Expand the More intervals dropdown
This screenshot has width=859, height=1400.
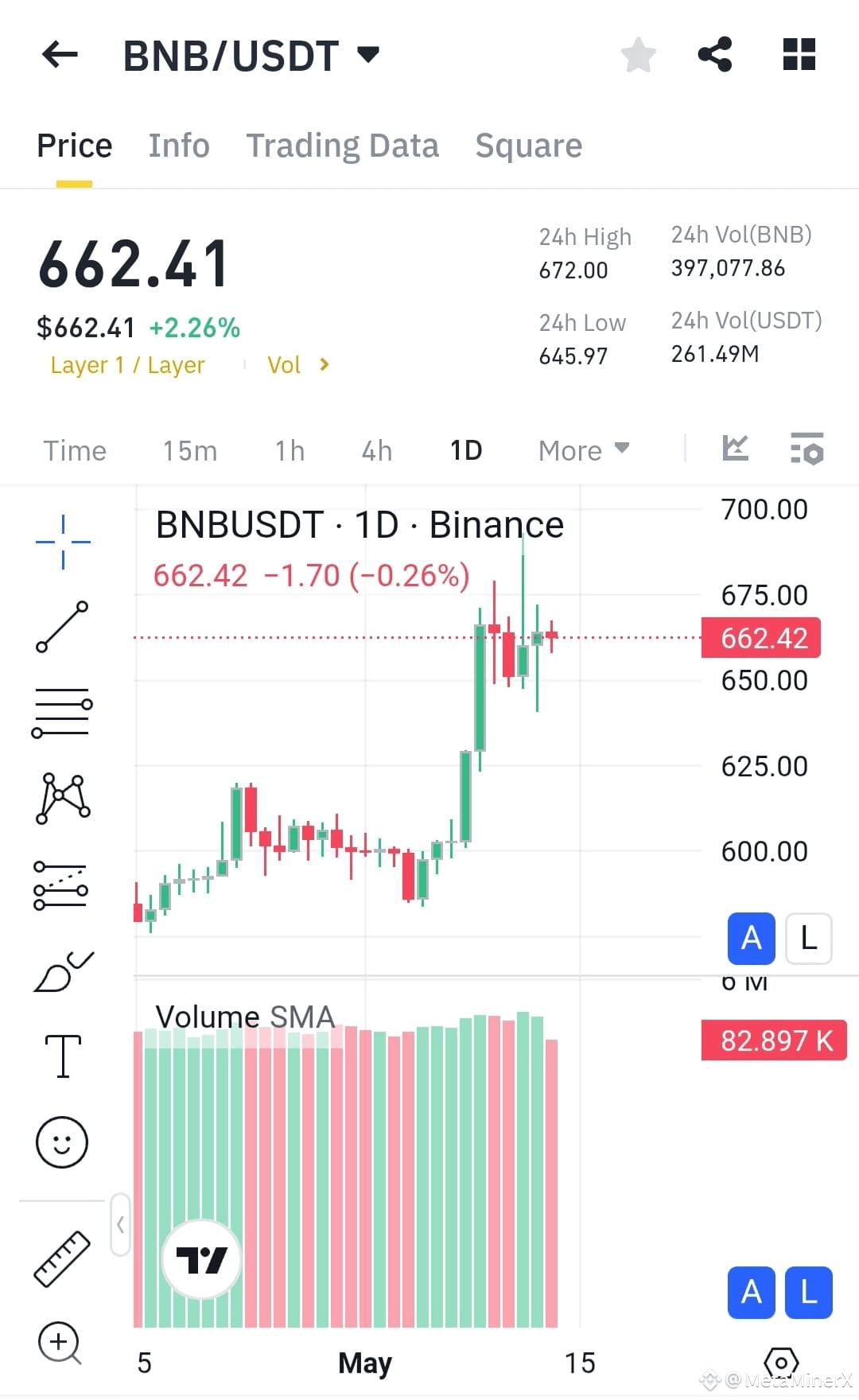click(x=584, y=450)
